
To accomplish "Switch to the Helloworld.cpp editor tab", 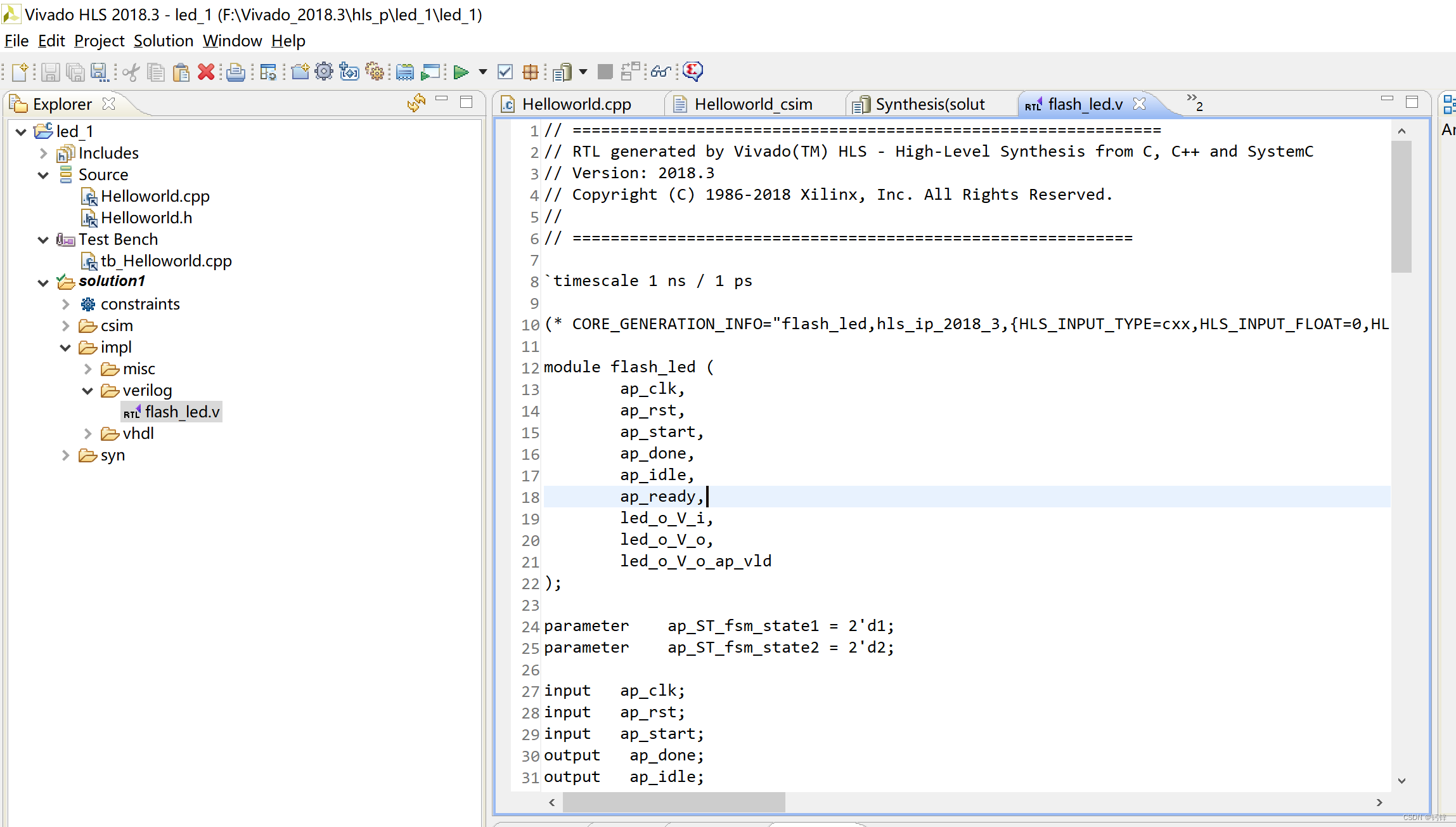I will [x=576, y=104].
